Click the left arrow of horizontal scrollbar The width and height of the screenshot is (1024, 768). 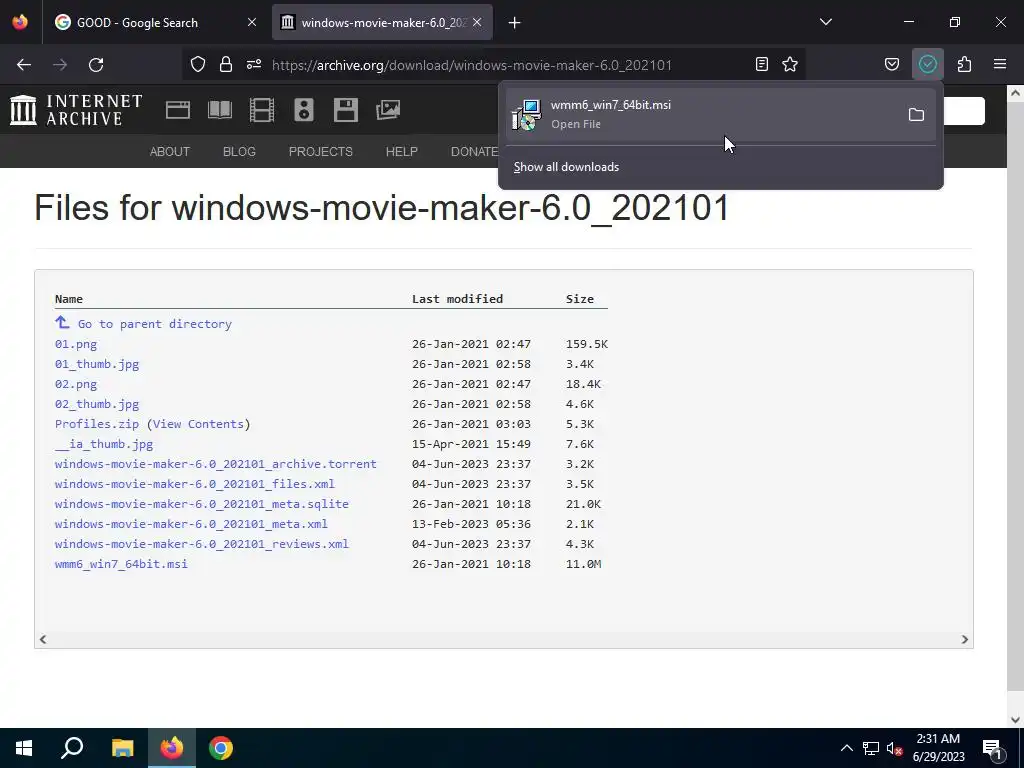click(43, 639)
